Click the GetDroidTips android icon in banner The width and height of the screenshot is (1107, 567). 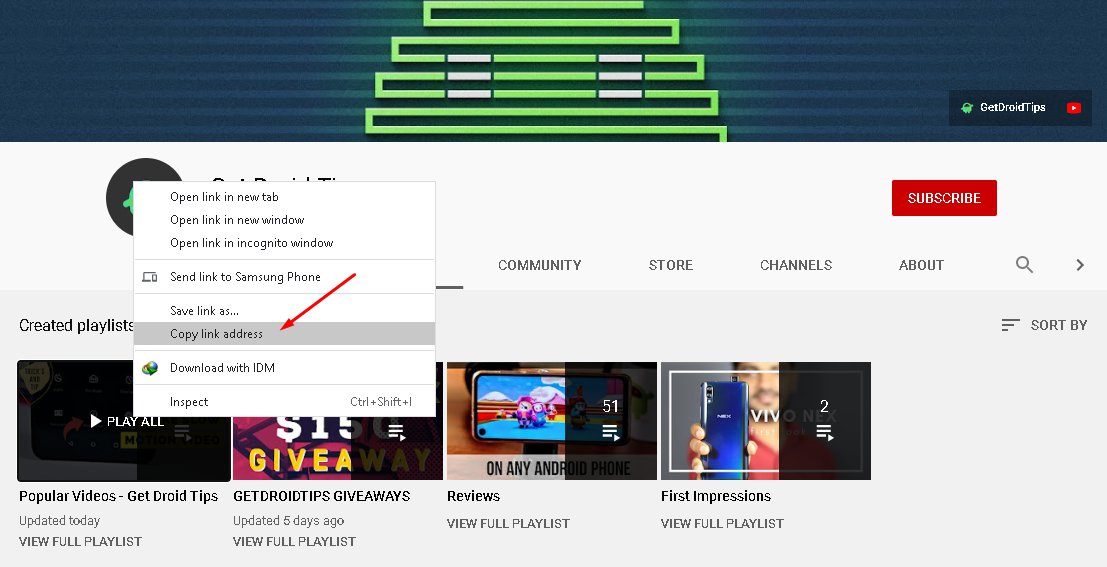(x=967, y=108)
